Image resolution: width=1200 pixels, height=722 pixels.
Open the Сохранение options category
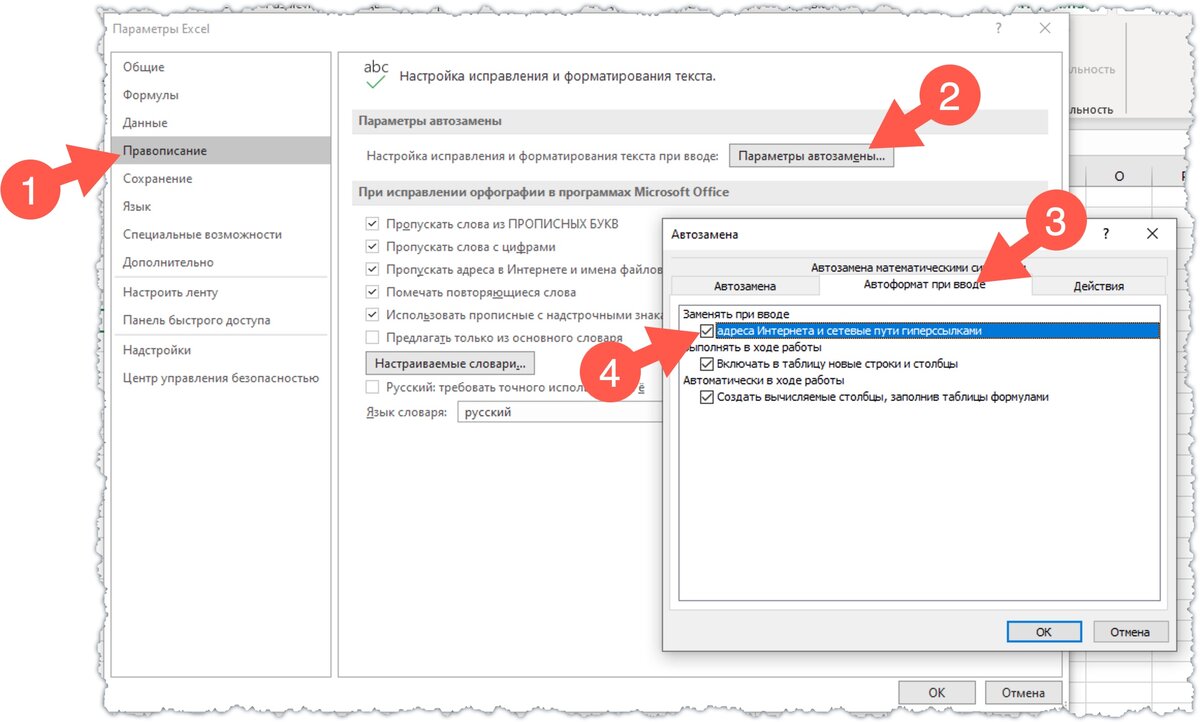pos(158,179)
